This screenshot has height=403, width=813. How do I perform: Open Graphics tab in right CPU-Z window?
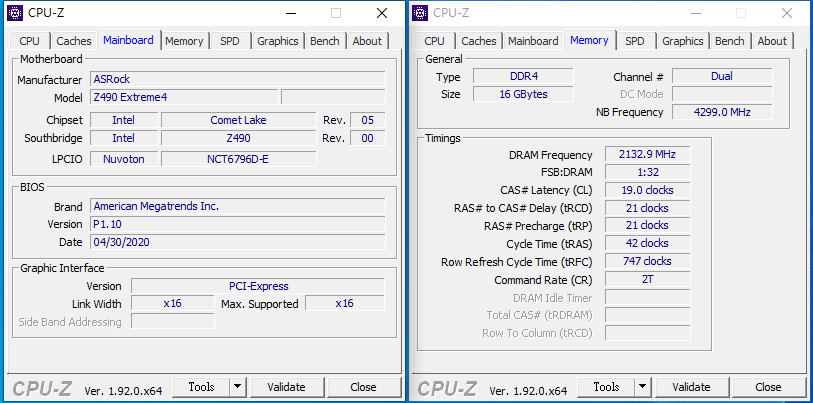click(683, 41)
